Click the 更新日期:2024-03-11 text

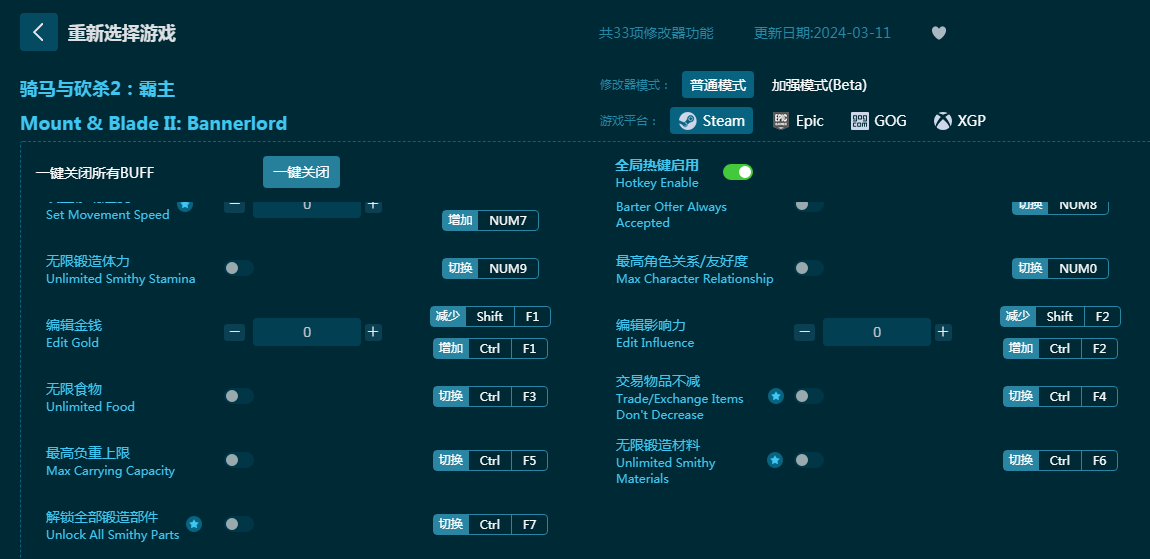tap(822, 33)
